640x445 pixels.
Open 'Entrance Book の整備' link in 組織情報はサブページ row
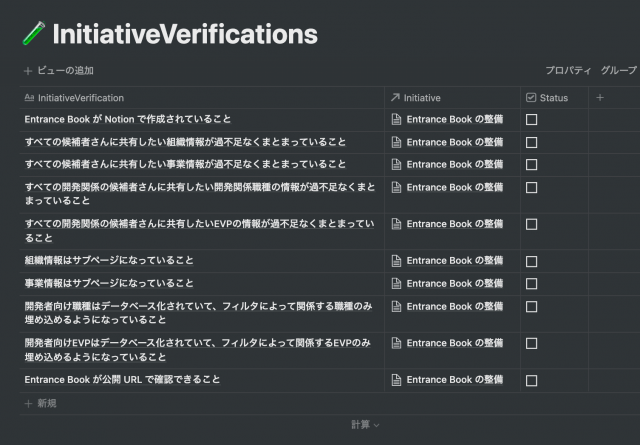coord(455,260)
